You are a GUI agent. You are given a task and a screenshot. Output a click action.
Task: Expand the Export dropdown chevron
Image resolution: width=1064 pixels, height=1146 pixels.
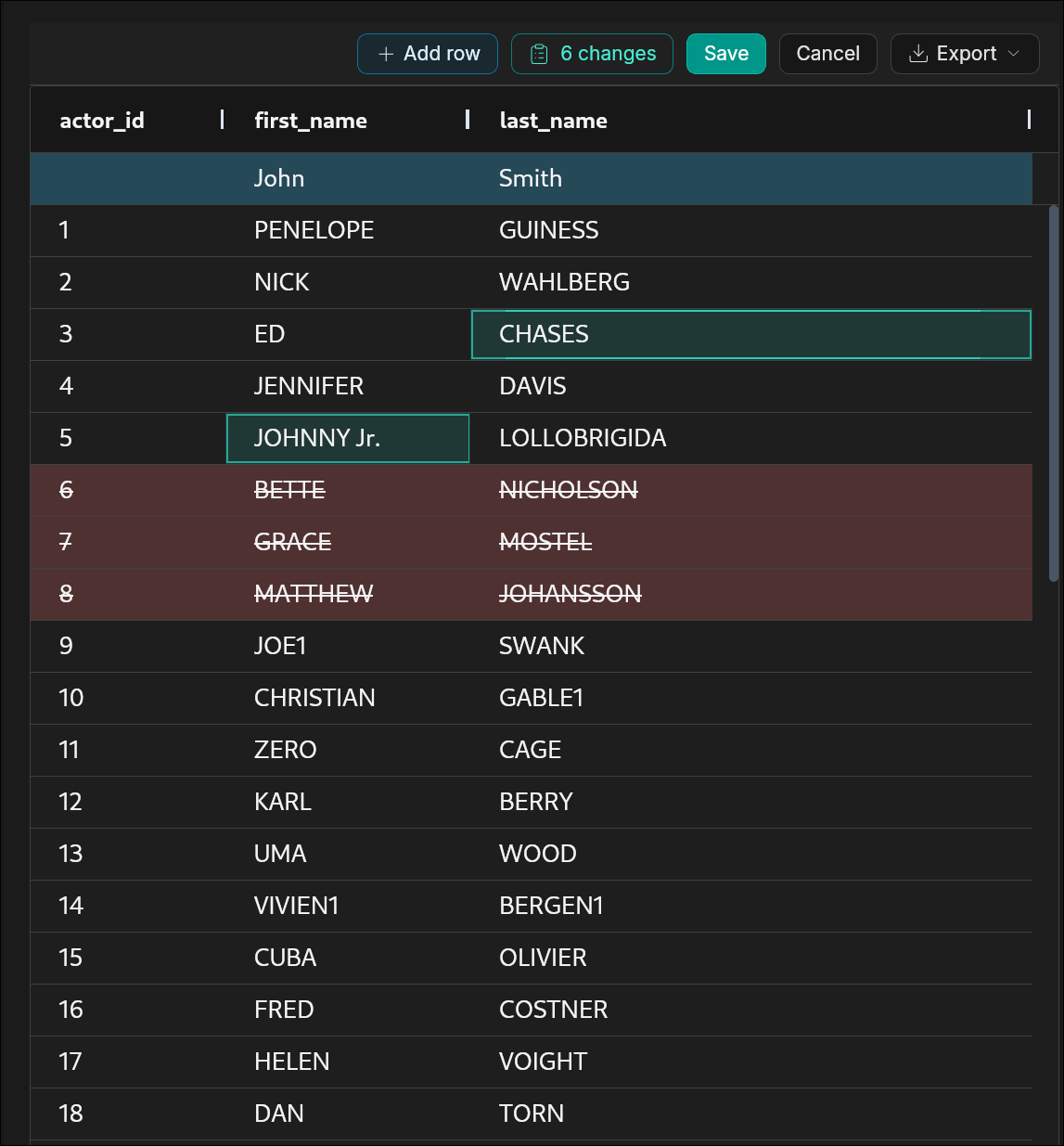click(1014, 54)
